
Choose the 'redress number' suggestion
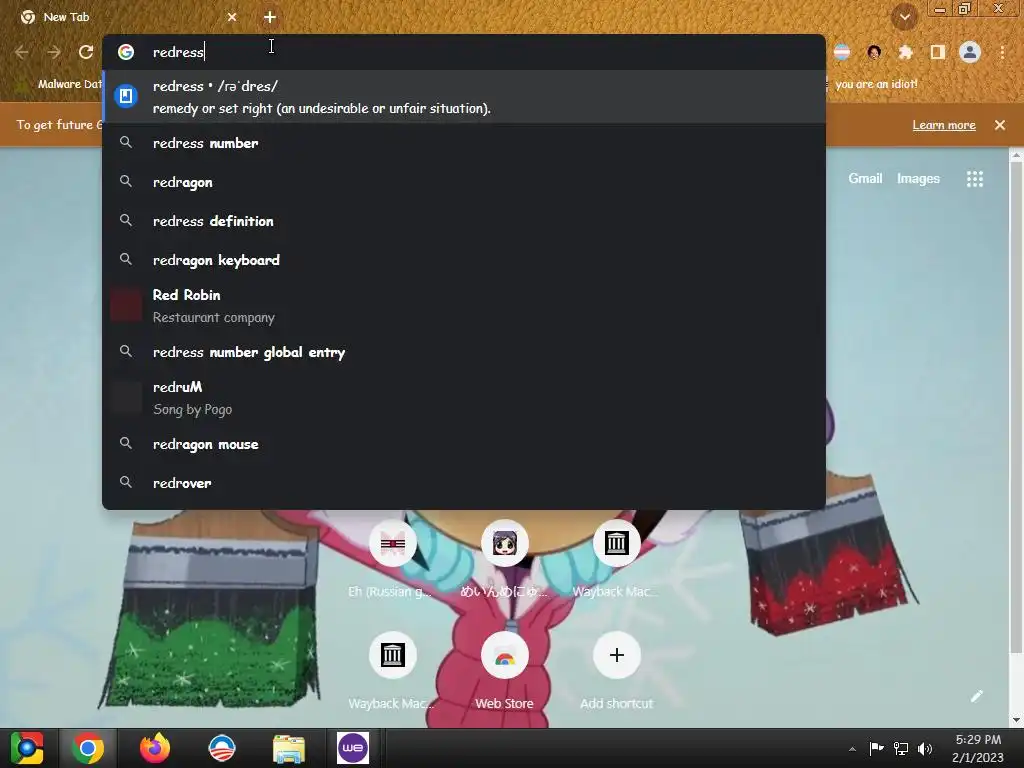(464, 143)
